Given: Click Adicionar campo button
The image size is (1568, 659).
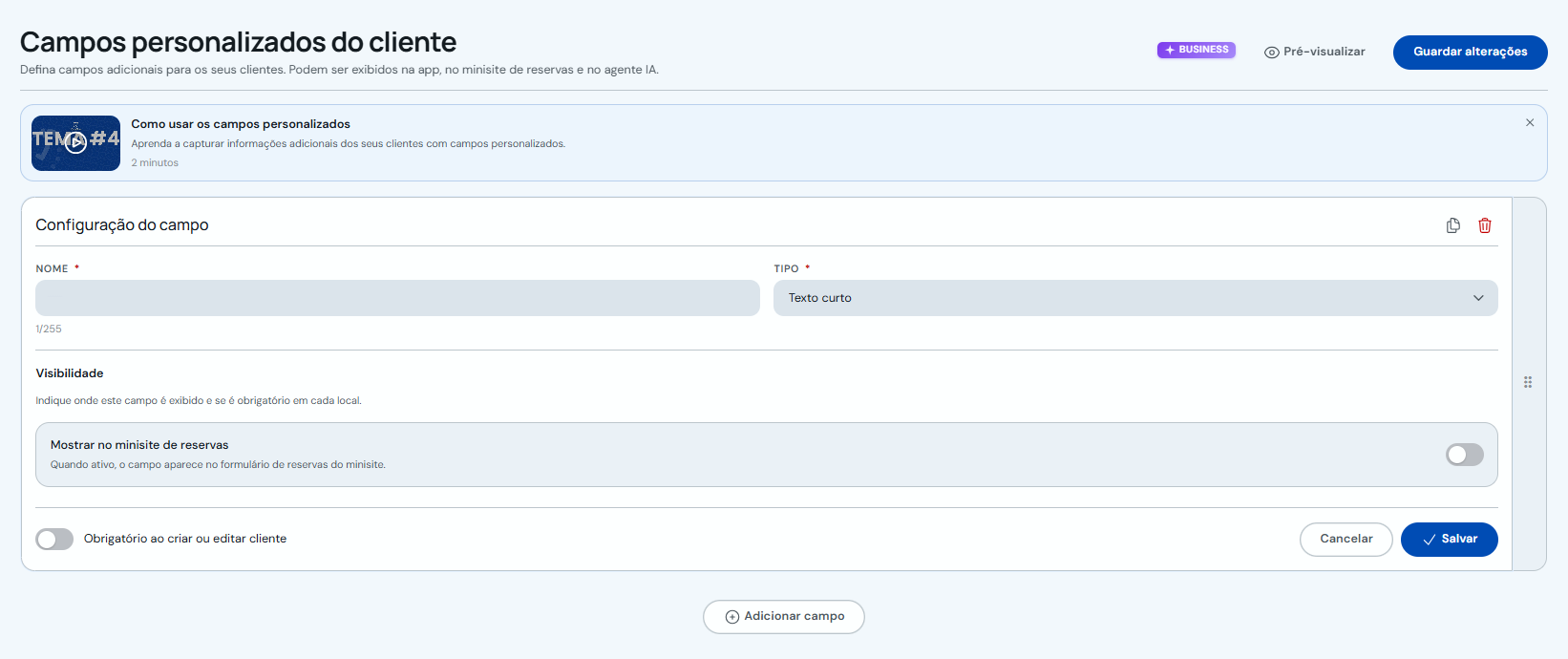Looking at the screenshot, I should (x=784, y=617).
